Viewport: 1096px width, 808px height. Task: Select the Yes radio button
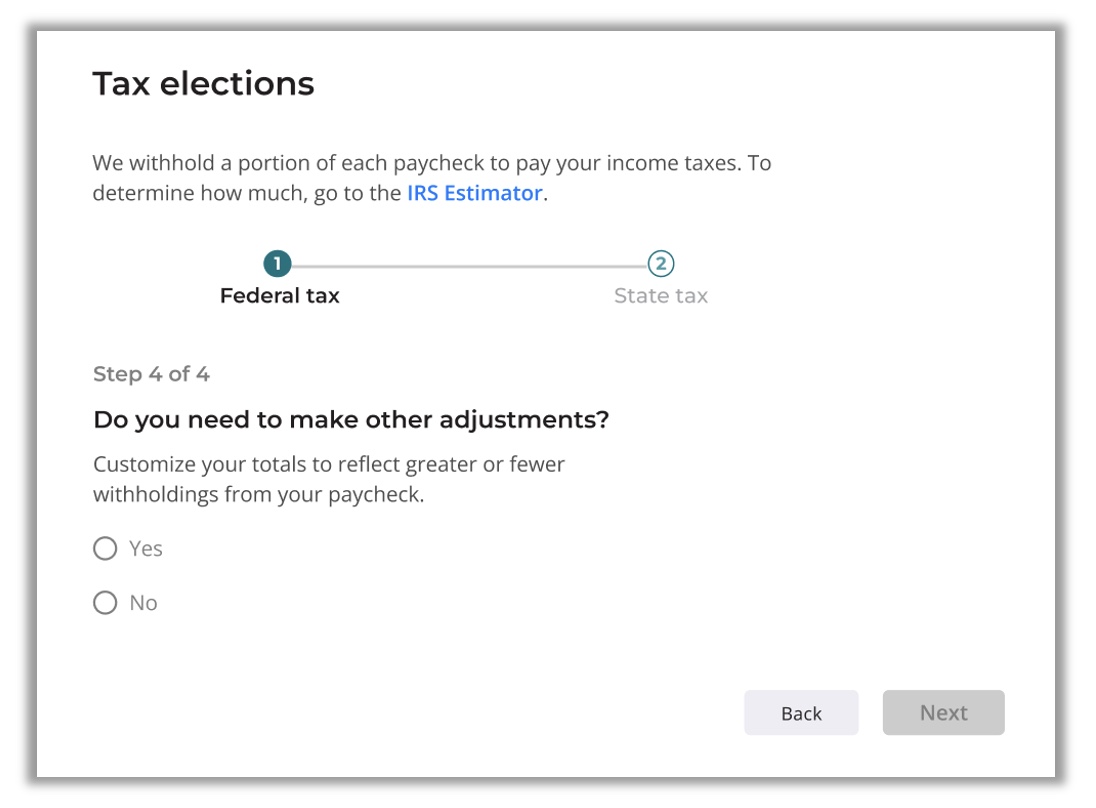pos(105,549)
